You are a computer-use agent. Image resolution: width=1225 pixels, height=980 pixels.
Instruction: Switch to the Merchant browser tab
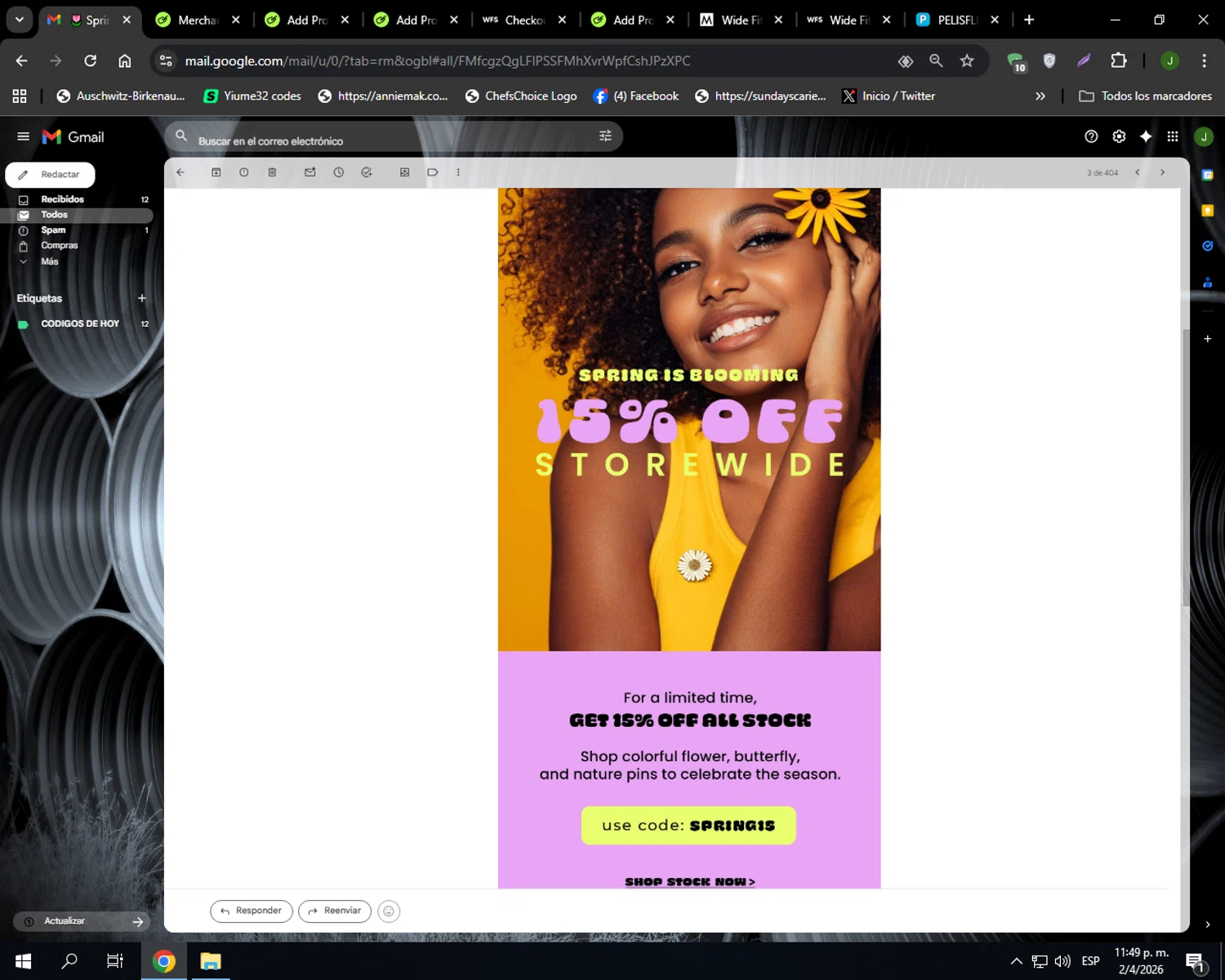coord(198,20)
